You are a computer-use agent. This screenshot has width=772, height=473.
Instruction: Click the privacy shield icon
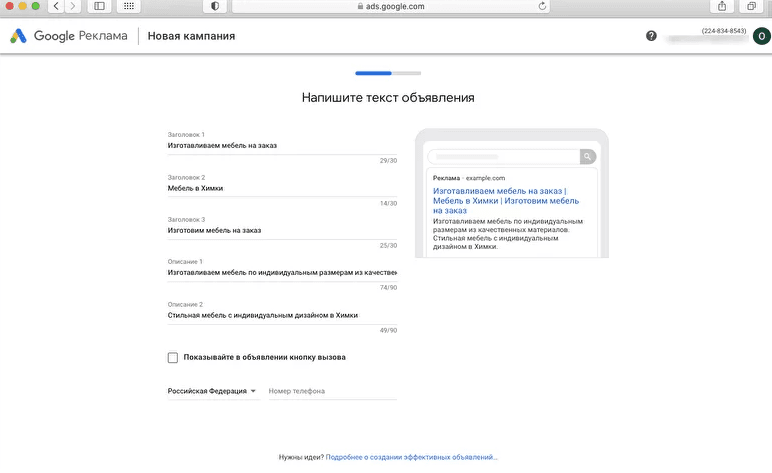pyautogui.click(x=215, y=6)
